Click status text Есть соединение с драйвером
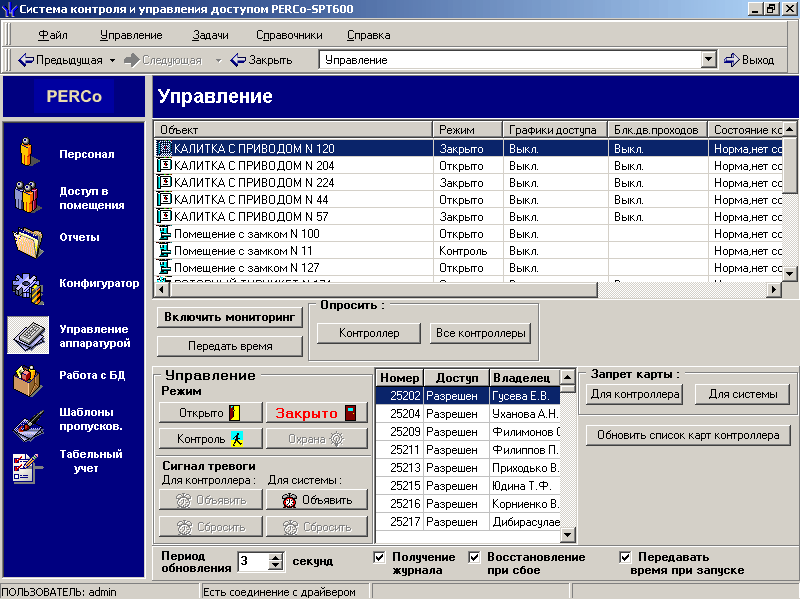Image resolution: width=800 pixels, height=600 pixels. (x=279, y=592)
